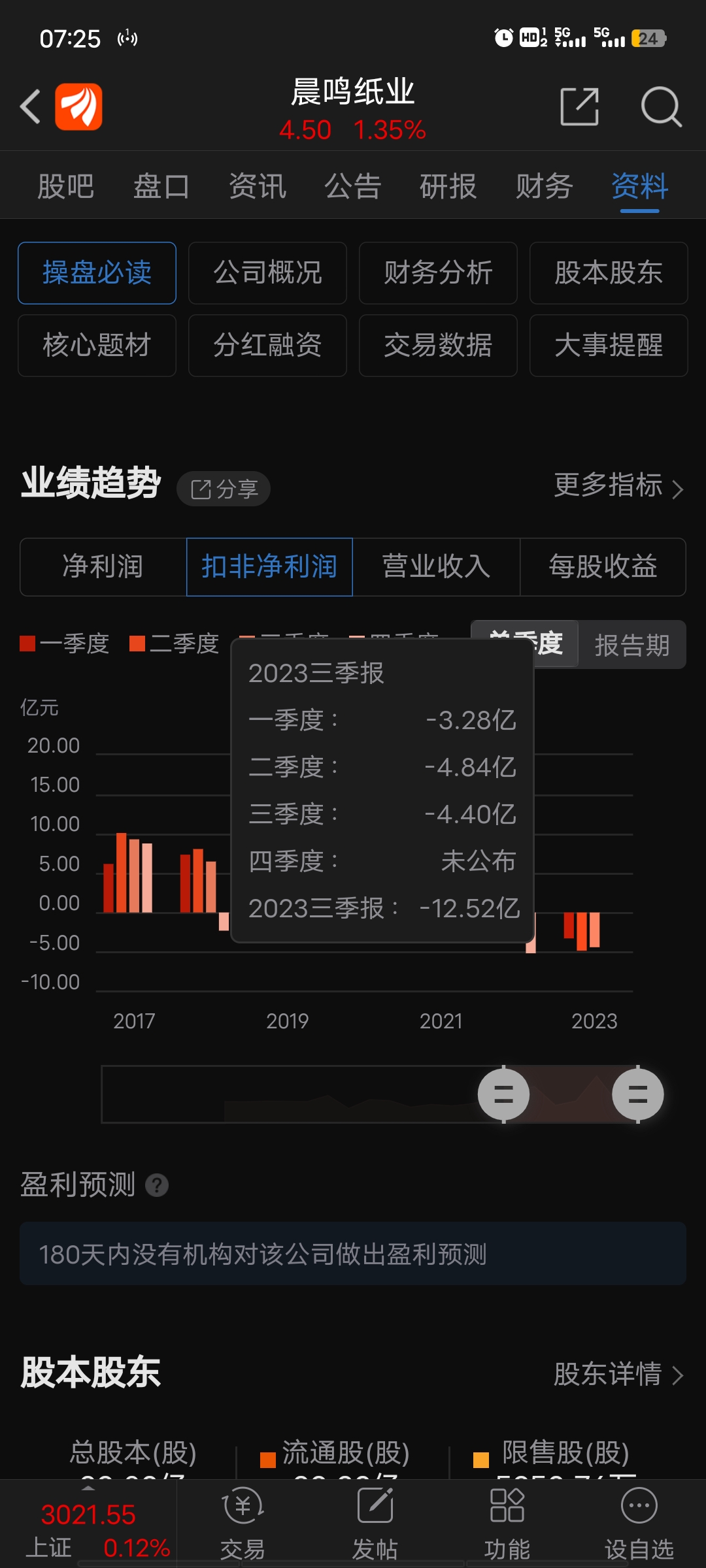Select the 操盘必读 section button
Image resolution: width=706 pixels, height=1568 pixels.
[97, 273]
